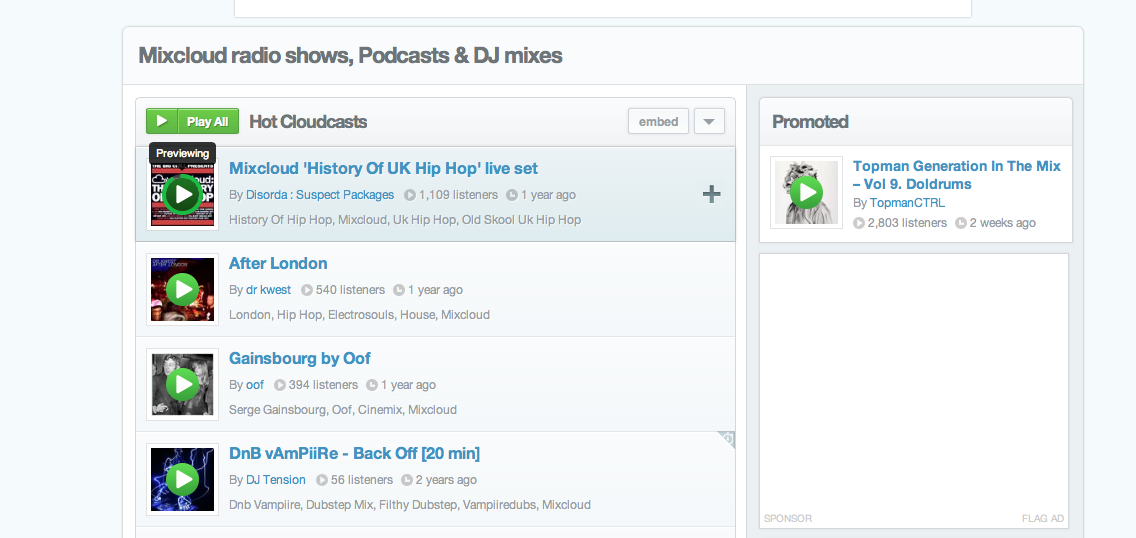The height and width of the screenshot is (538, 1136).
Task: Click the Hot Cloudcasts heading
Action: (308, 122)
